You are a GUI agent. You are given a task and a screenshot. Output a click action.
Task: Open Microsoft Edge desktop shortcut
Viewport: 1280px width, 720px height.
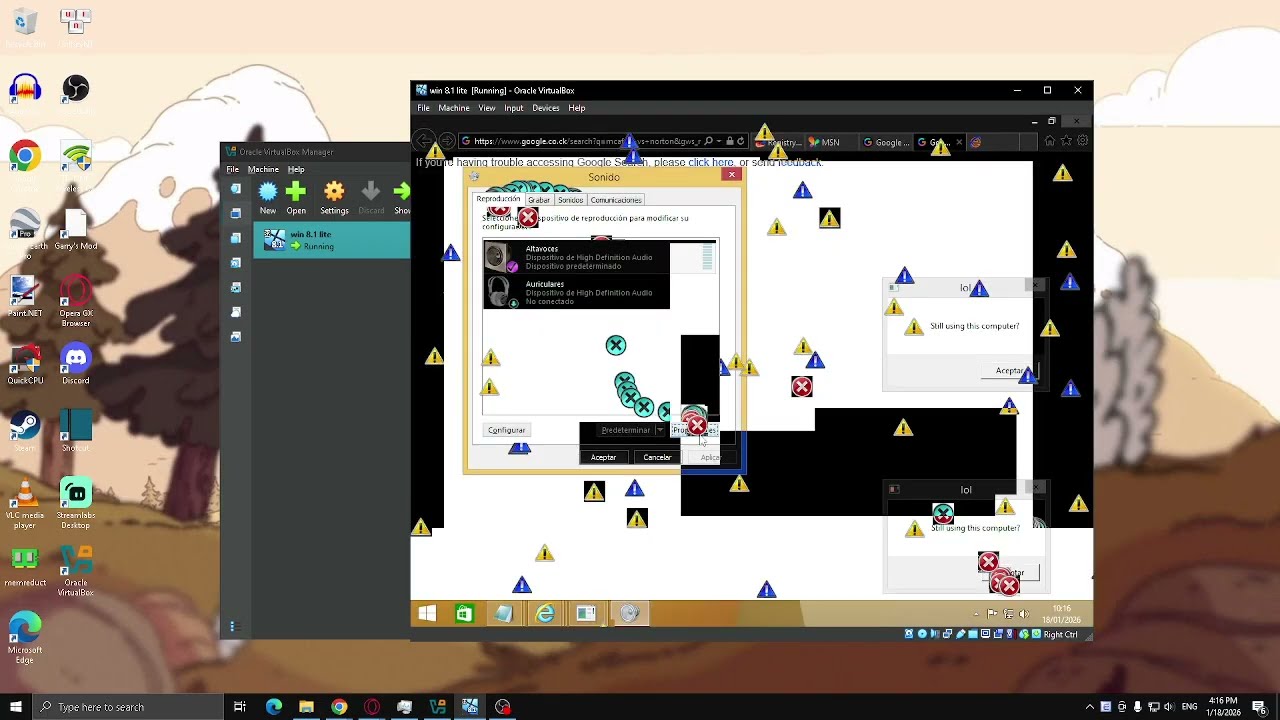click(x=25, y=638)
